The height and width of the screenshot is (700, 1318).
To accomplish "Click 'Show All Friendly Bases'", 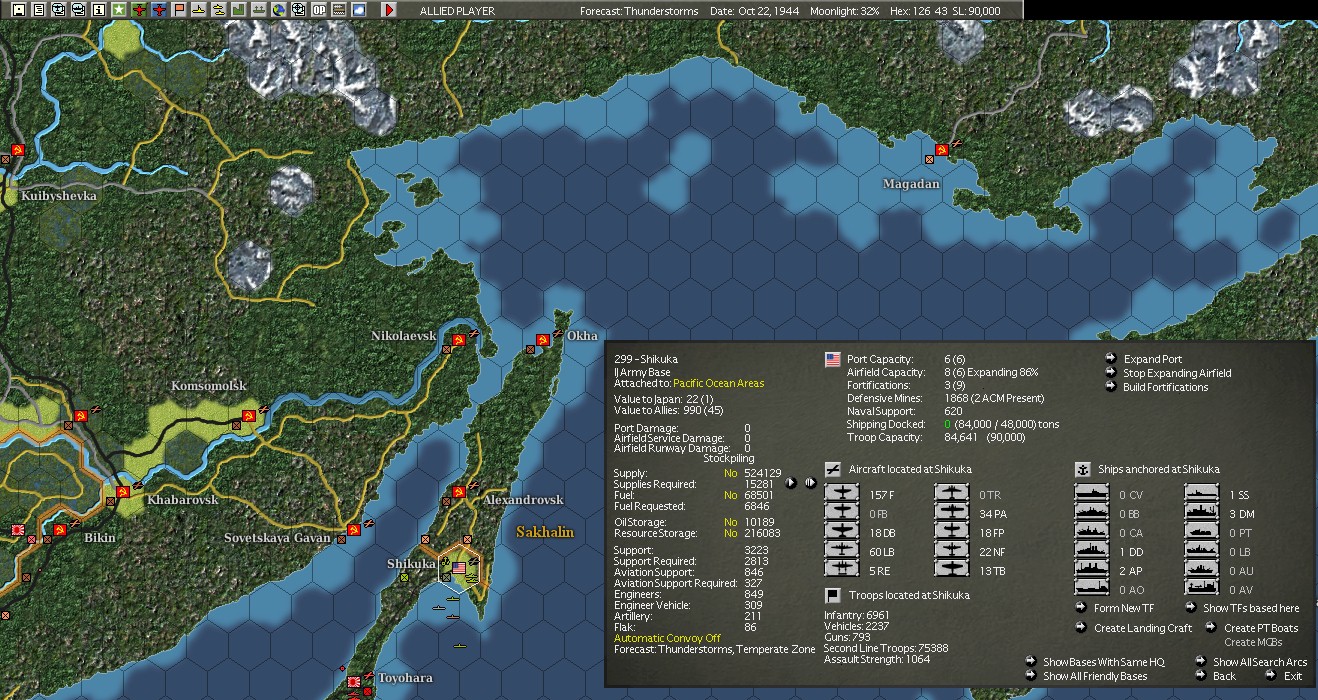I will pyautogui.click(x=1095, y=676).
